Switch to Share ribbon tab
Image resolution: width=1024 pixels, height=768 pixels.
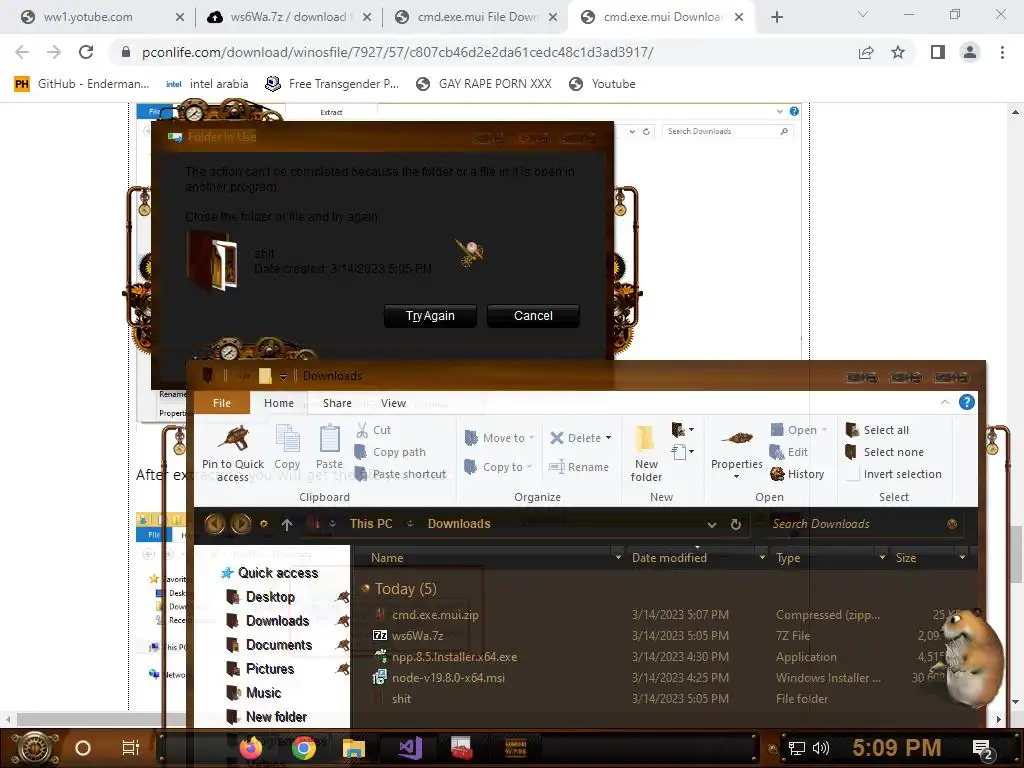(x=337, y=403)
